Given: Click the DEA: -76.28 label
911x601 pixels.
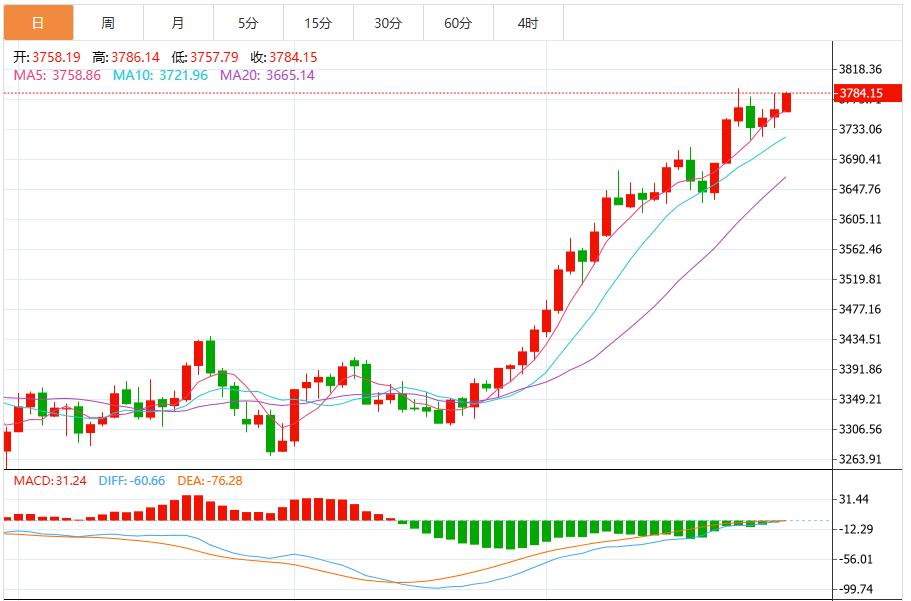Looking at the screenshot, I should pos(209,480).
